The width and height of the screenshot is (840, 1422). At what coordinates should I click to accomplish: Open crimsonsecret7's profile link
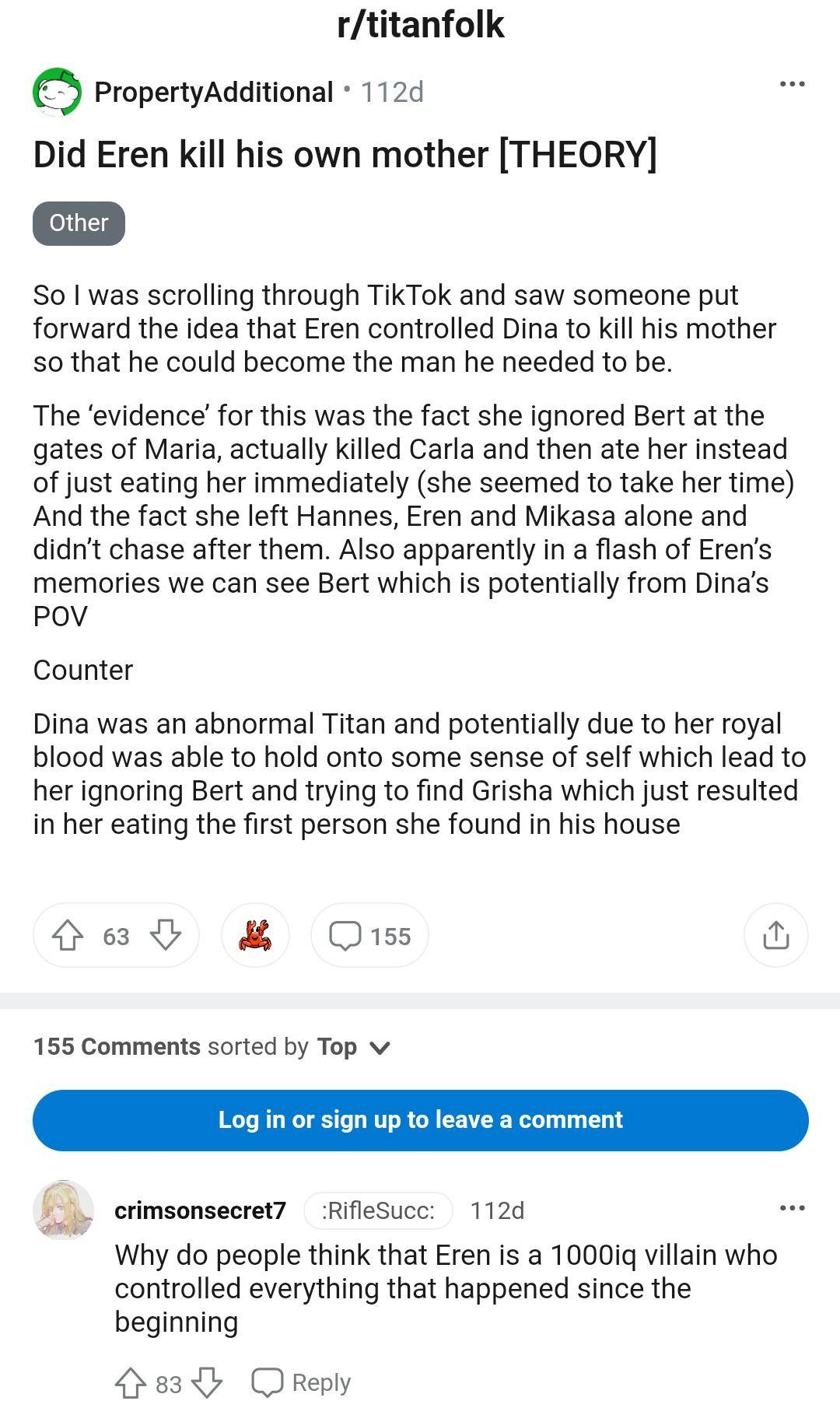[200, 1210]
